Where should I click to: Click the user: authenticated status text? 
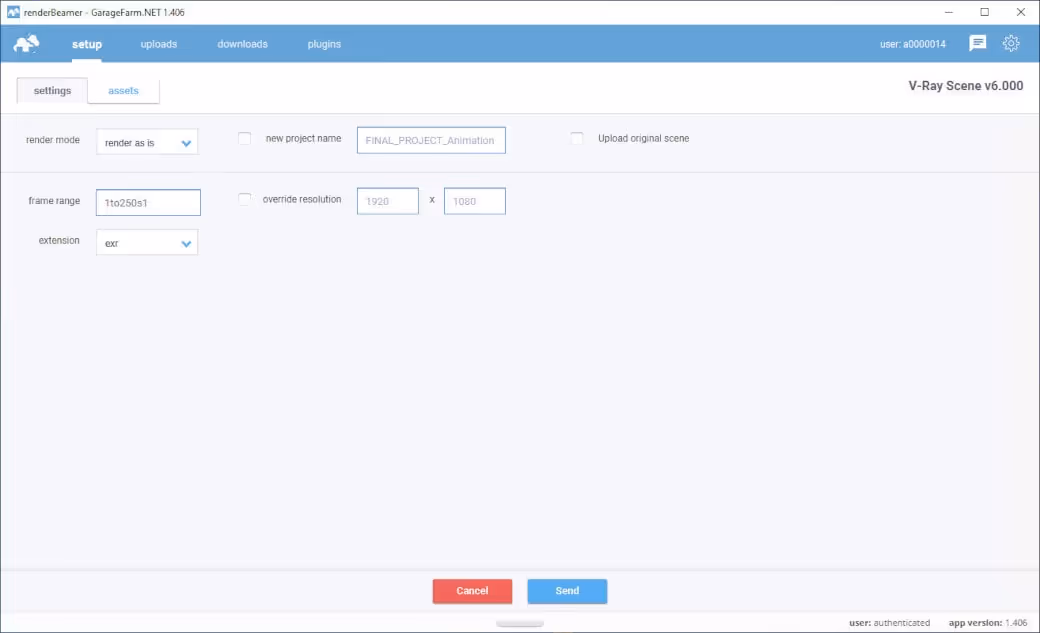[889, 622]
